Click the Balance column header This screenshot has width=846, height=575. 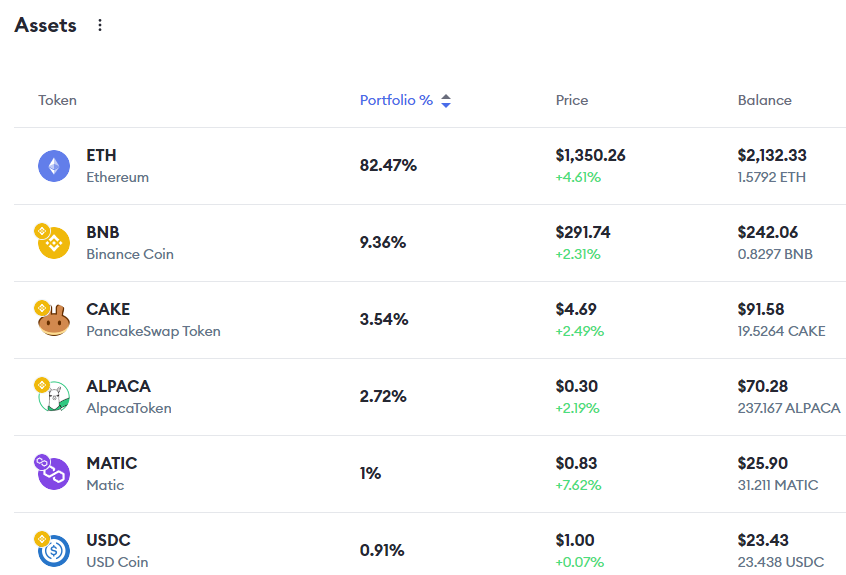(x=765, y=100)
